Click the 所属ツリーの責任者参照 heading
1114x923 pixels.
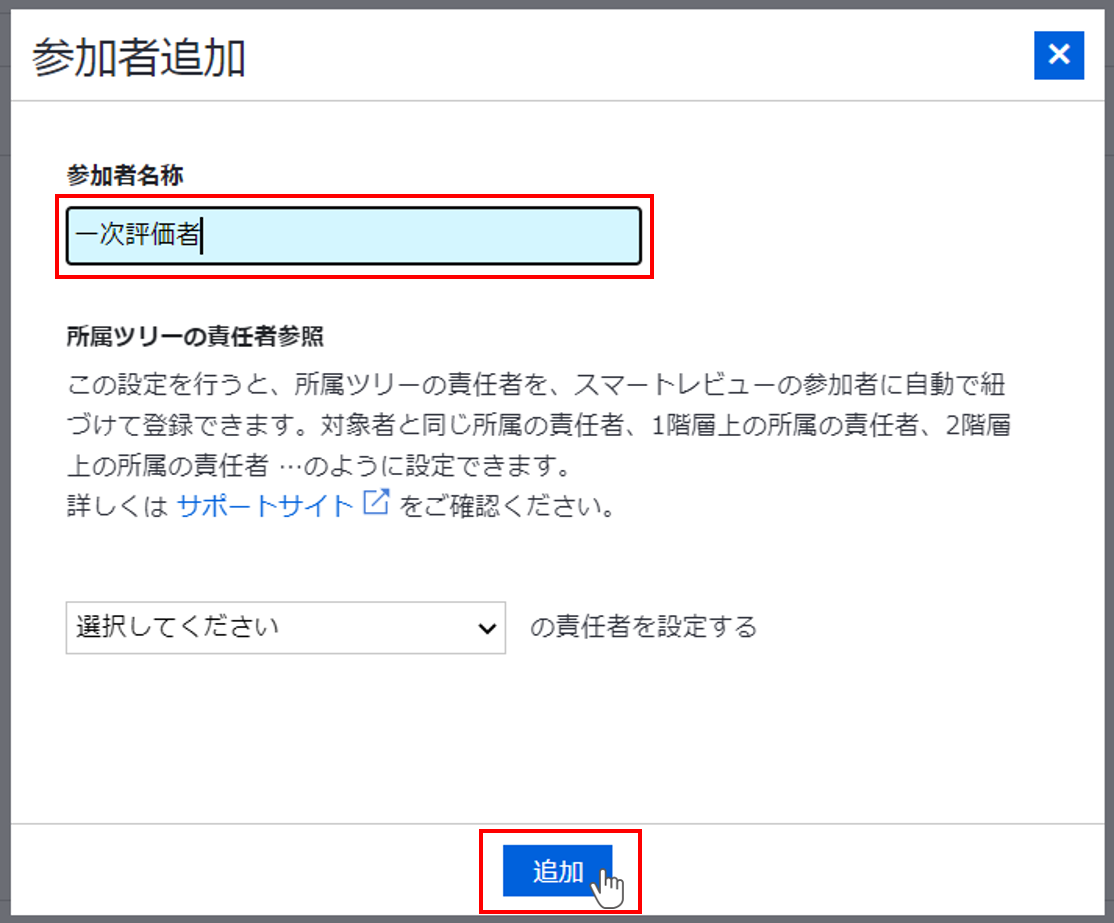pos(195,336)
